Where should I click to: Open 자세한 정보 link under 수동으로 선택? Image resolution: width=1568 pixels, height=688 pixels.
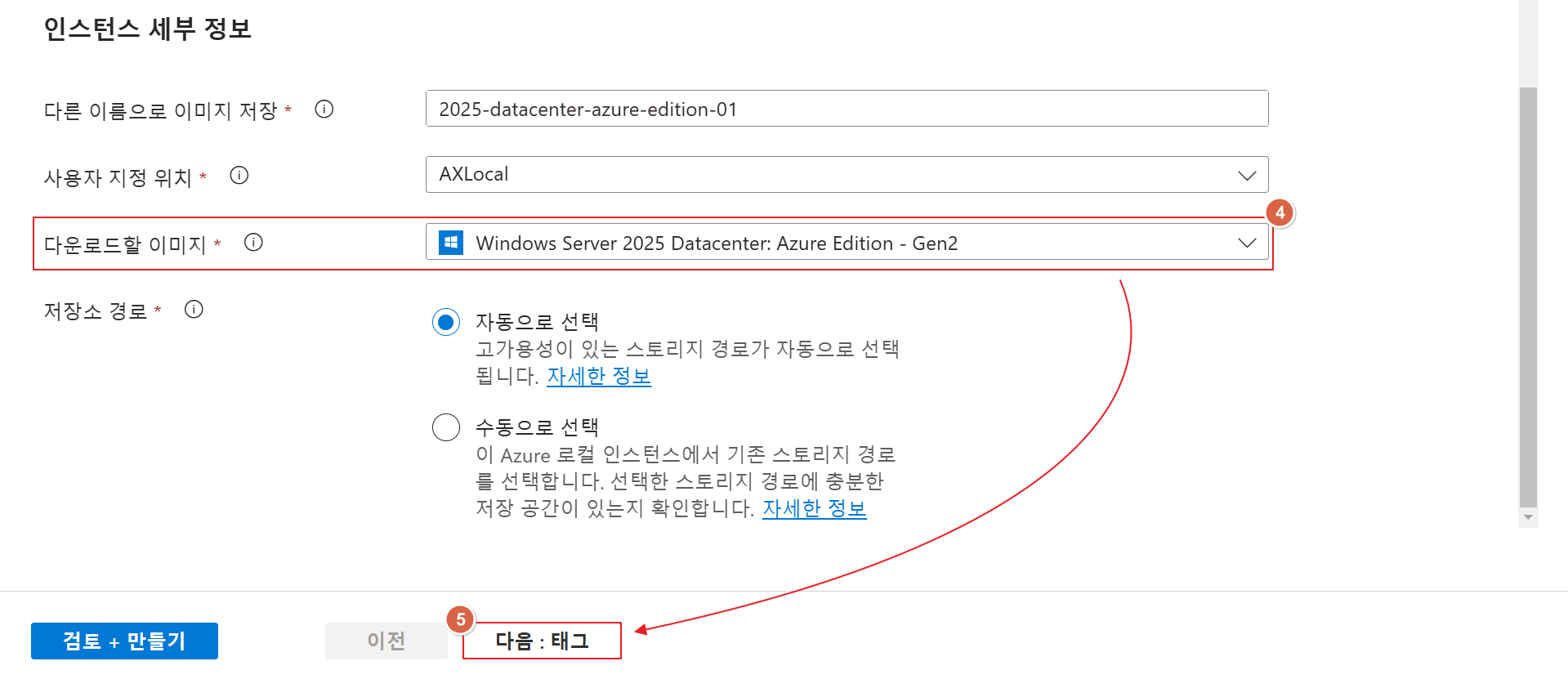pos(815,508)
